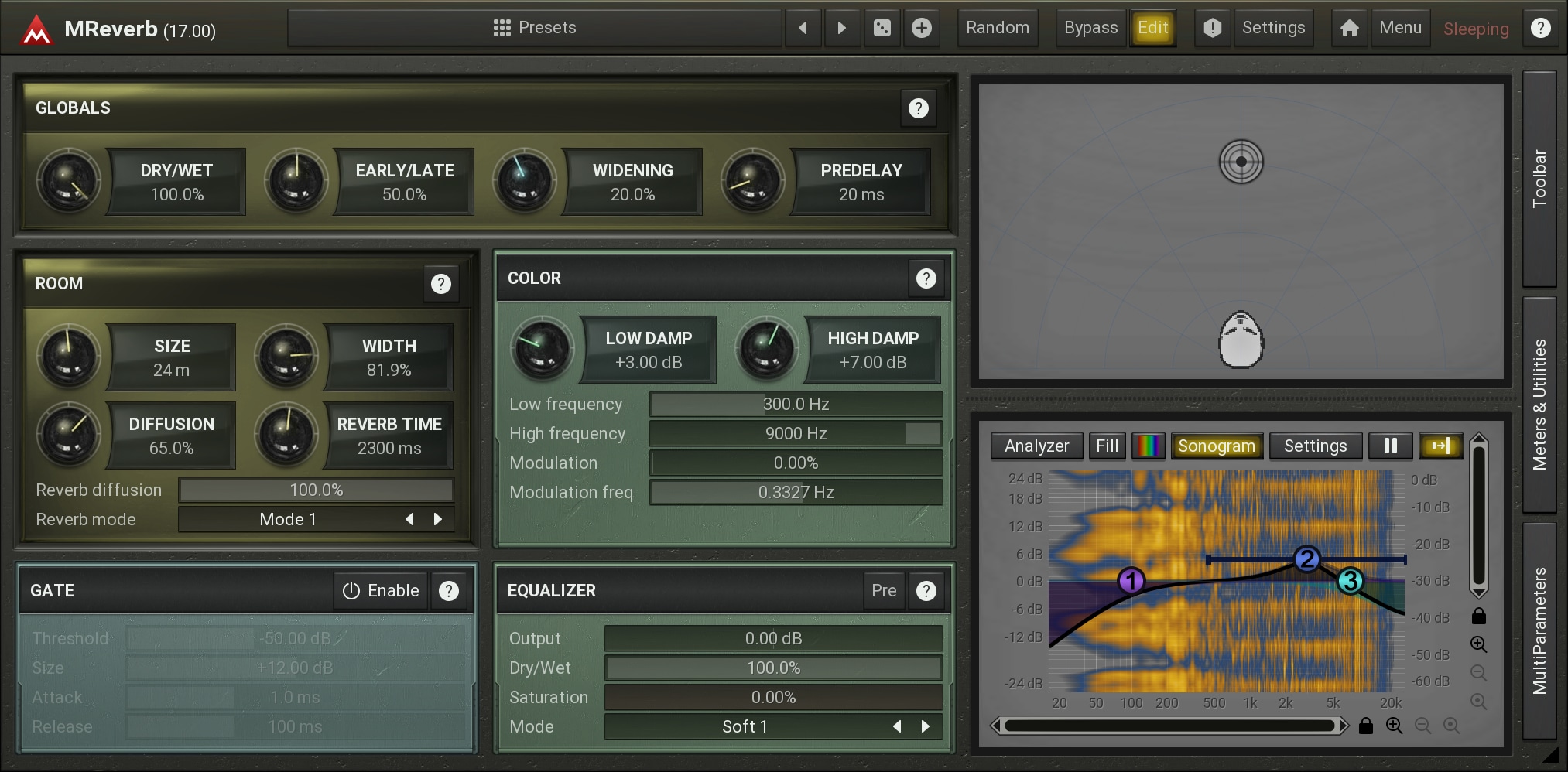Click the randomize dice icon in top bar
This screenshot has width=1568, height=772.
click(882, 29)
